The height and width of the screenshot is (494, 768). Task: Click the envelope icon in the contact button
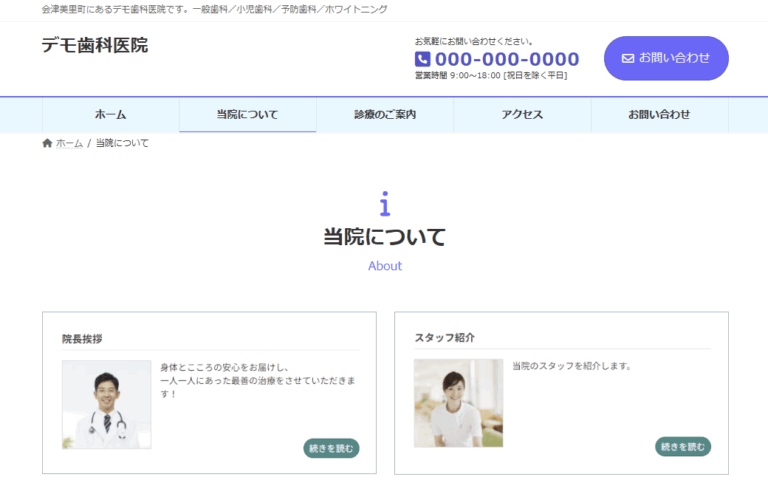click(x=628, y=58)
